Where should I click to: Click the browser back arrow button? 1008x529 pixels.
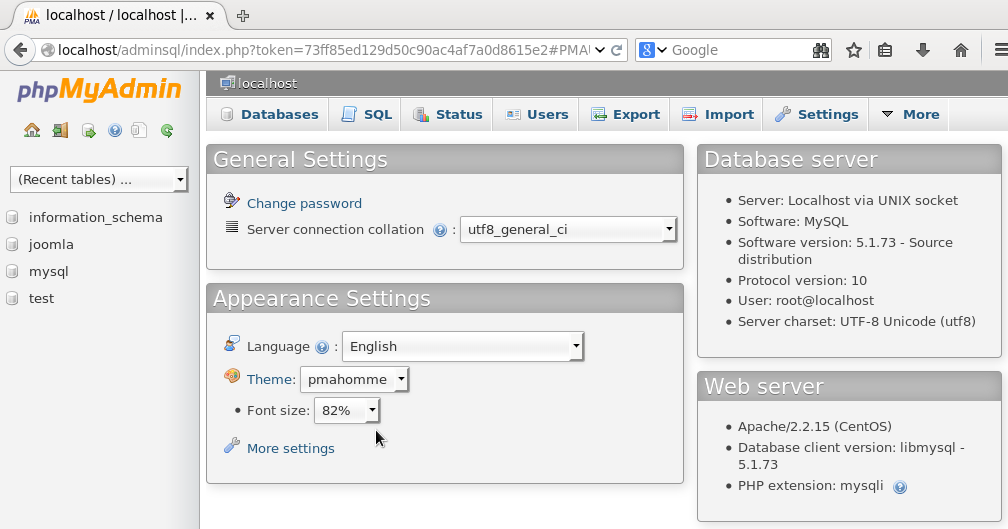click(20, 50)
